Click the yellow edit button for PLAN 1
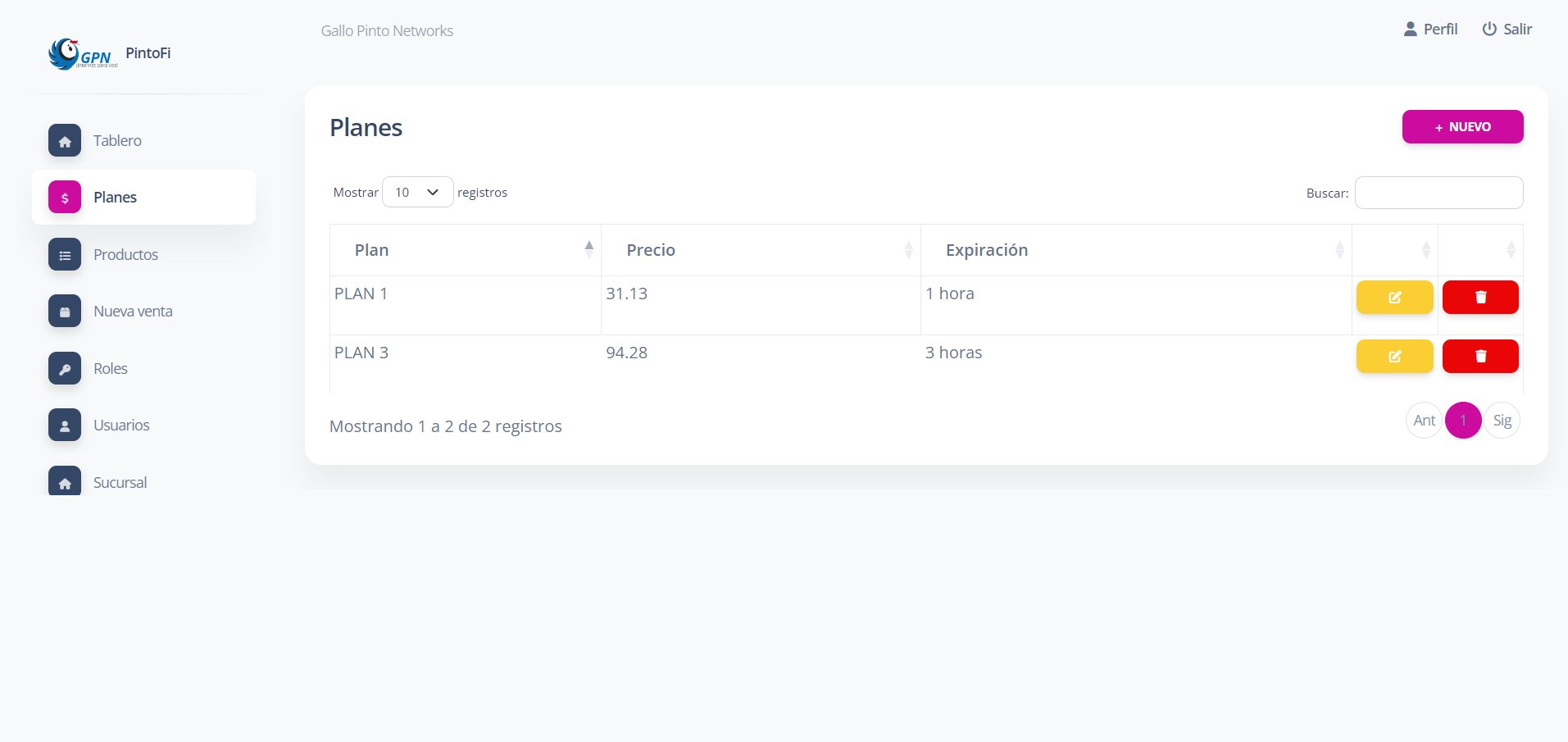Screen dimensions: 1568x742 (1394, 298)
